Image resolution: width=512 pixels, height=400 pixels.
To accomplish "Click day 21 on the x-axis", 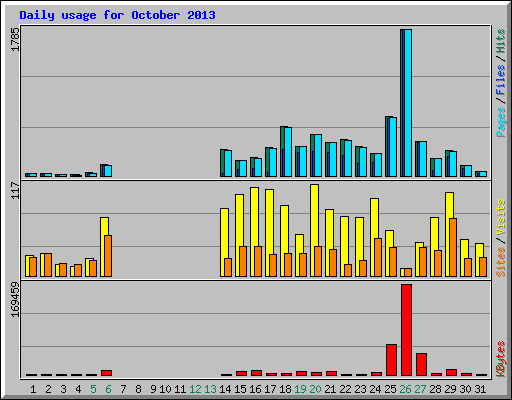I will point(330,389).
